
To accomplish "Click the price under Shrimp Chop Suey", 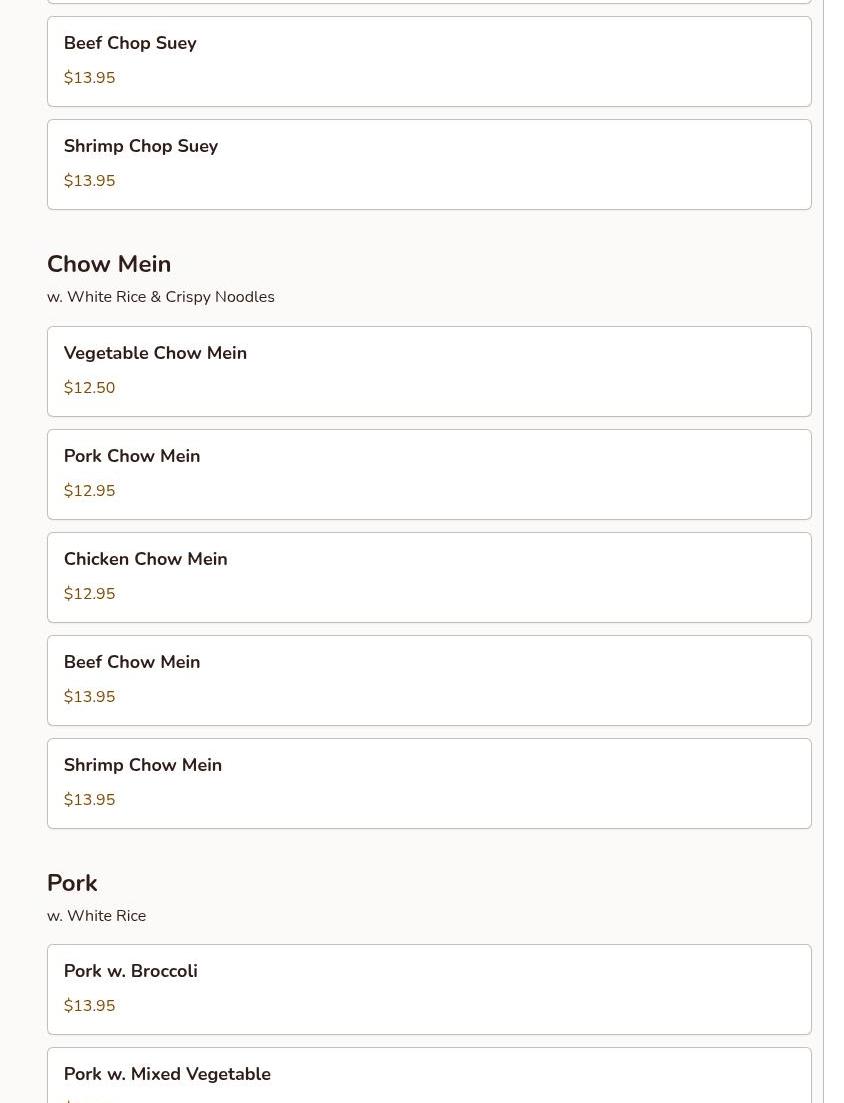I will click(x=90, y=181).
